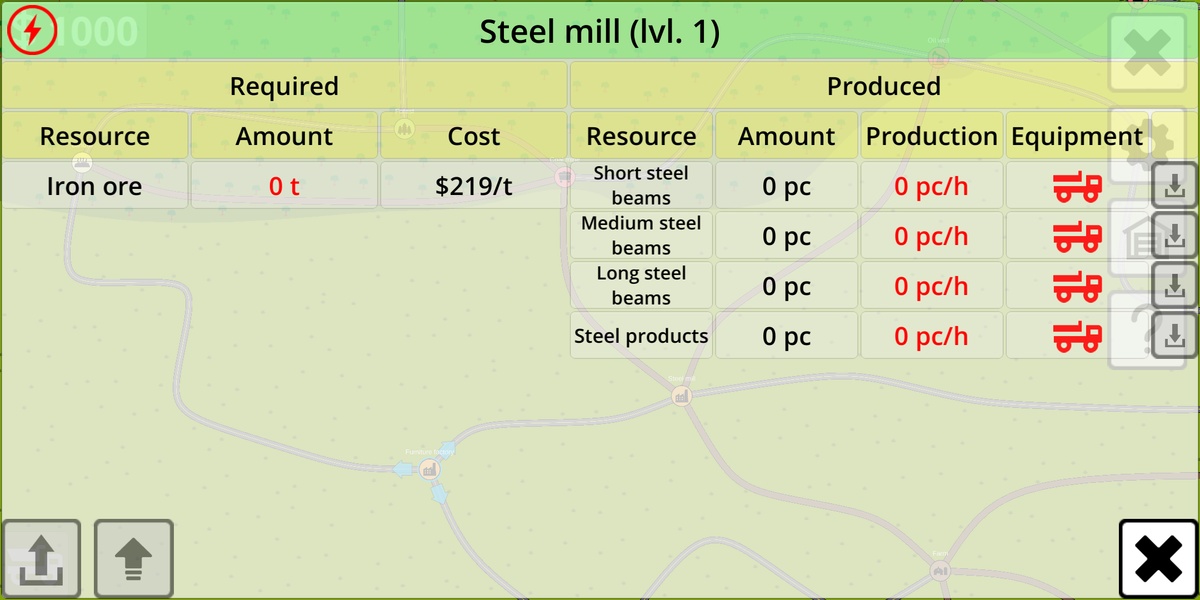This screenshot has height=600, width=1200.
Task: Click the upgrade arrow icon button
Action: coord(134,558)
